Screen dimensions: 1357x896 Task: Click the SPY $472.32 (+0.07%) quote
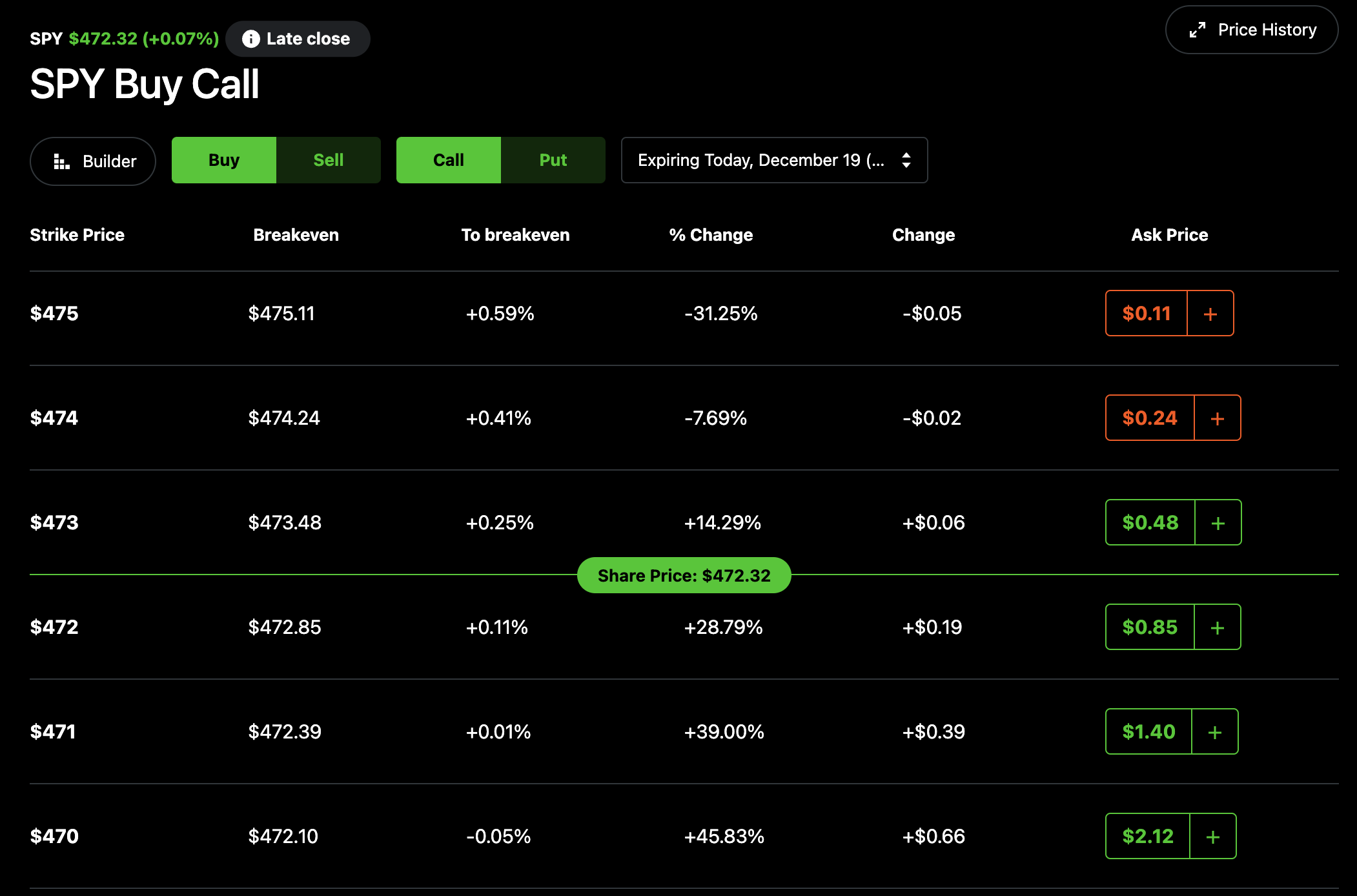(x=125, y=39)
